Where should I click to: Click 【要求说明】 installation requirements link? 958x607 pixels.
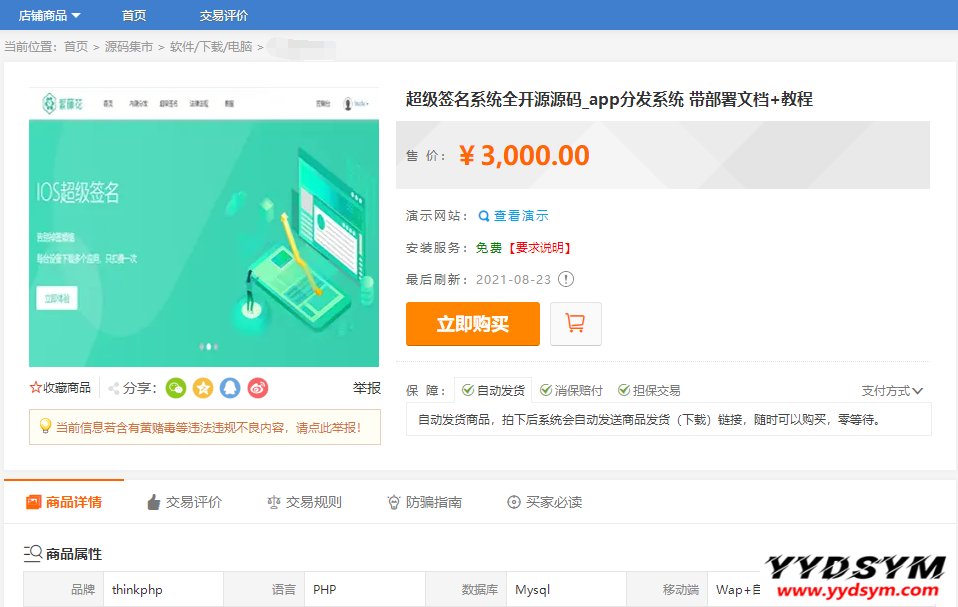click(539, 247)
